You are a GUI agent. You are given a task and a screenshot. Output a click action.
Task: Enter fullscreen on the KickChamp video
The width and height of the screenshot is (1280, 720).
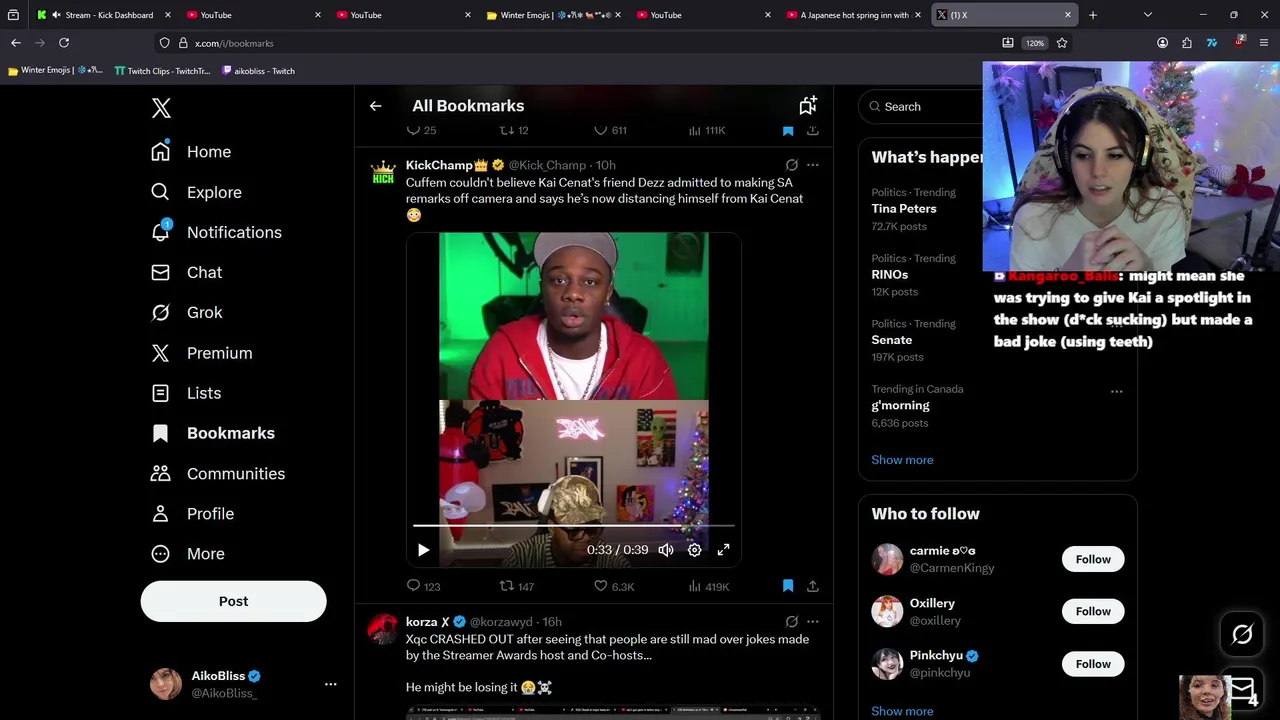coord(723,550)
